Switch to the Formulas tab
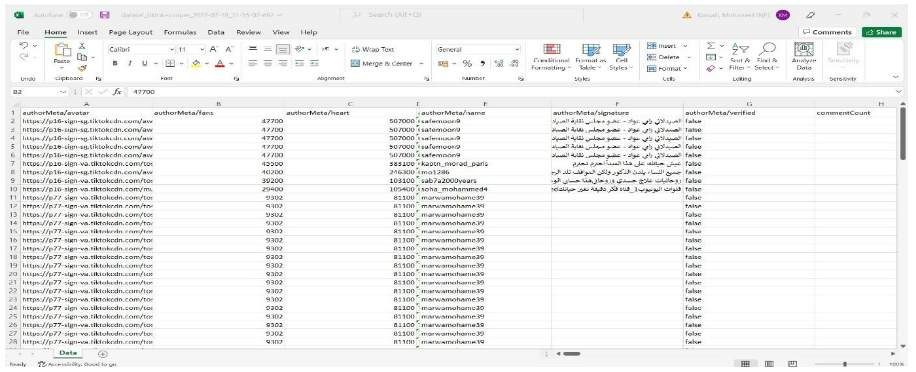Viewport: 916px width, 372px height. (180, 32)
